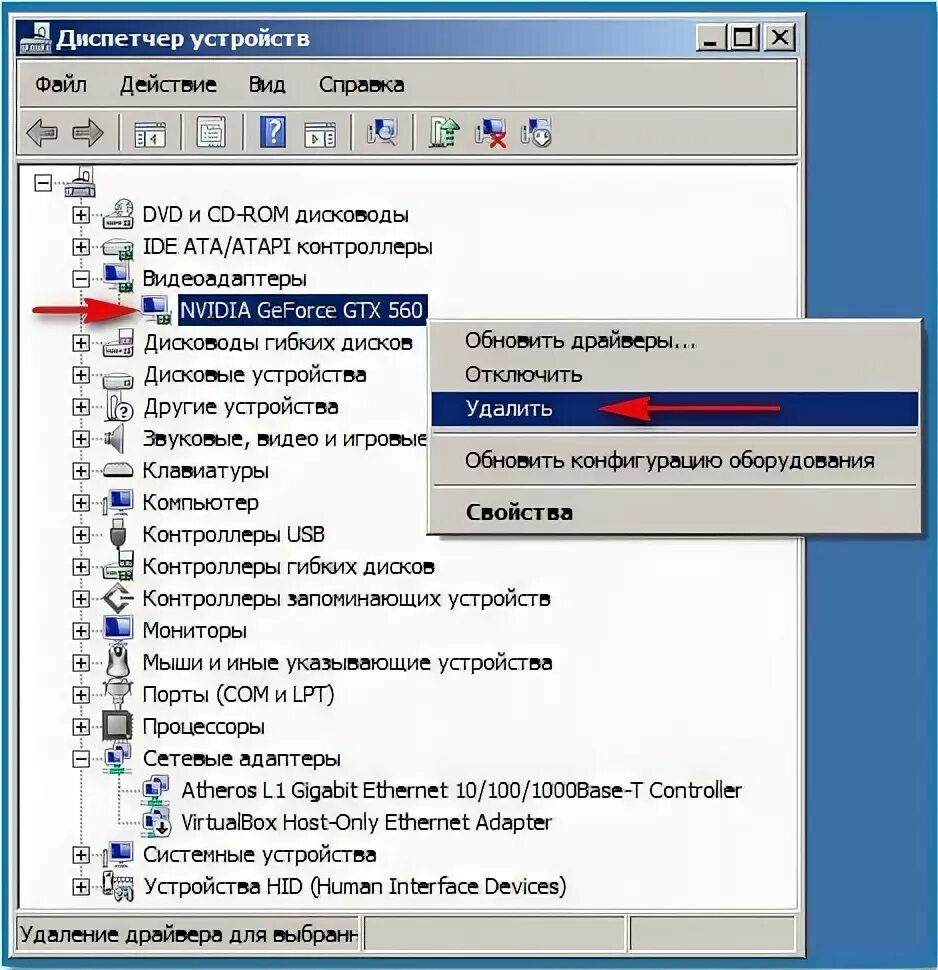Click Scan for hardware changes toolbar icon
938x970 pixels.
point(382,132)
